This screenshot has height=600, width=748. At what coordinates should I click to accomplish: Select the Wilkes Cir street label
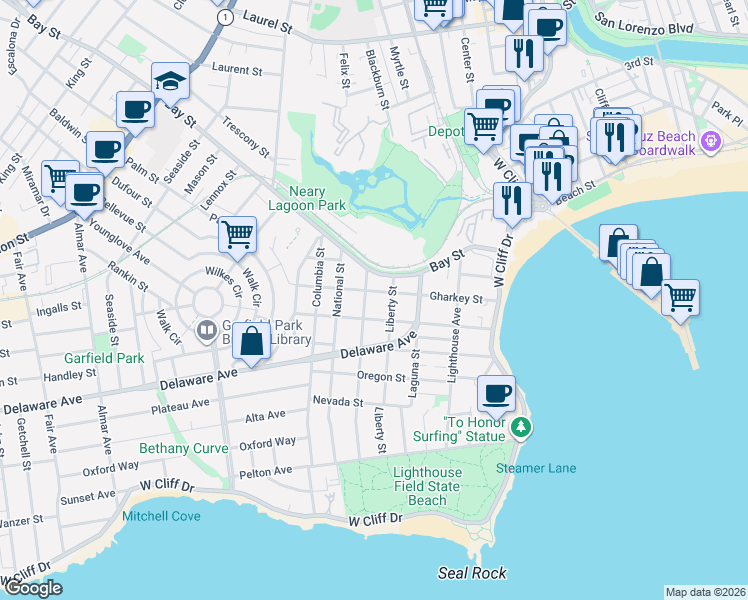[x=224, y=282]
